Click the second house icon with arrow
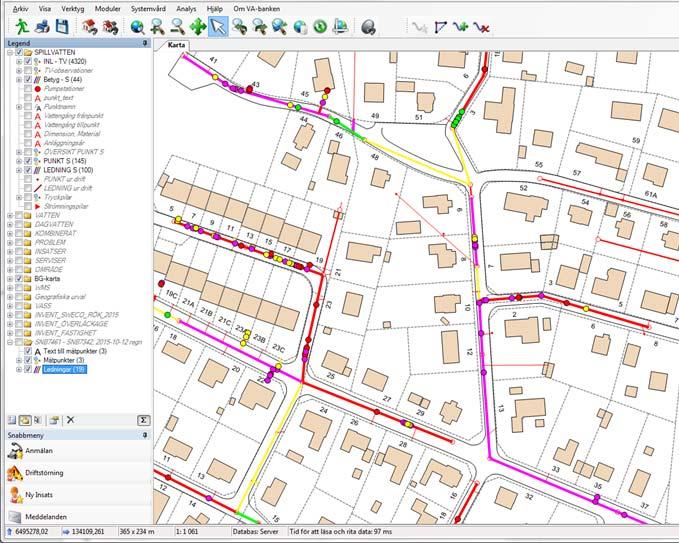Image resolution: width=679 pixels, height=543 pixels. (x=110, y=27)
